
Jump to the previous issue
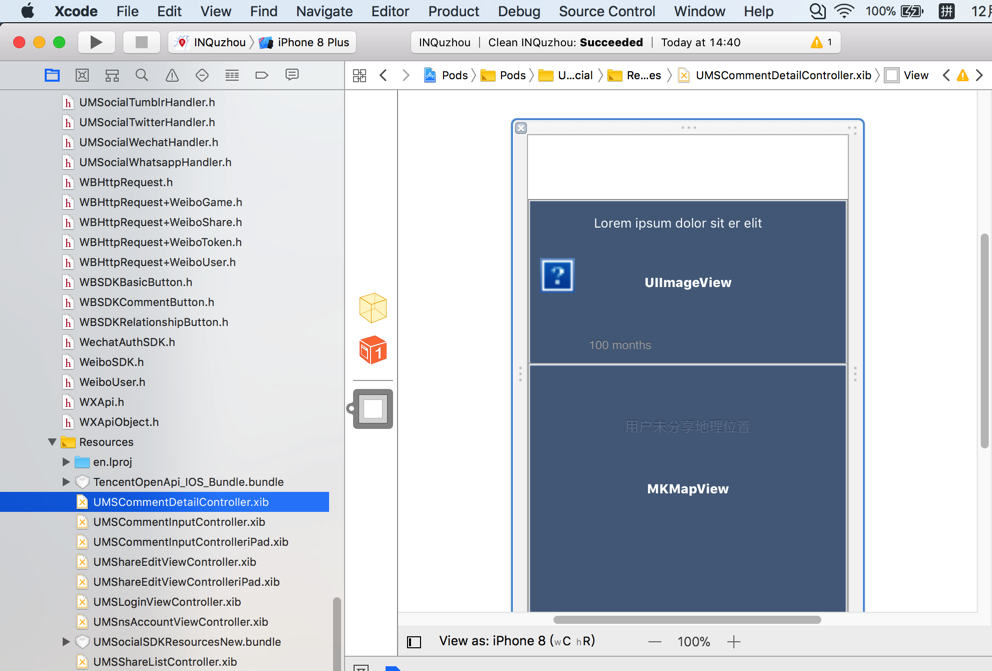pyautogui.click(x=946, y=75)
